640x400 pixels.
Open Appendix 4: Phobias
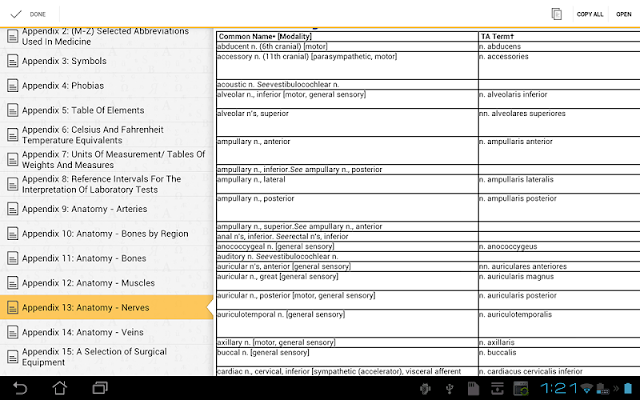click(x=107, y=86)
